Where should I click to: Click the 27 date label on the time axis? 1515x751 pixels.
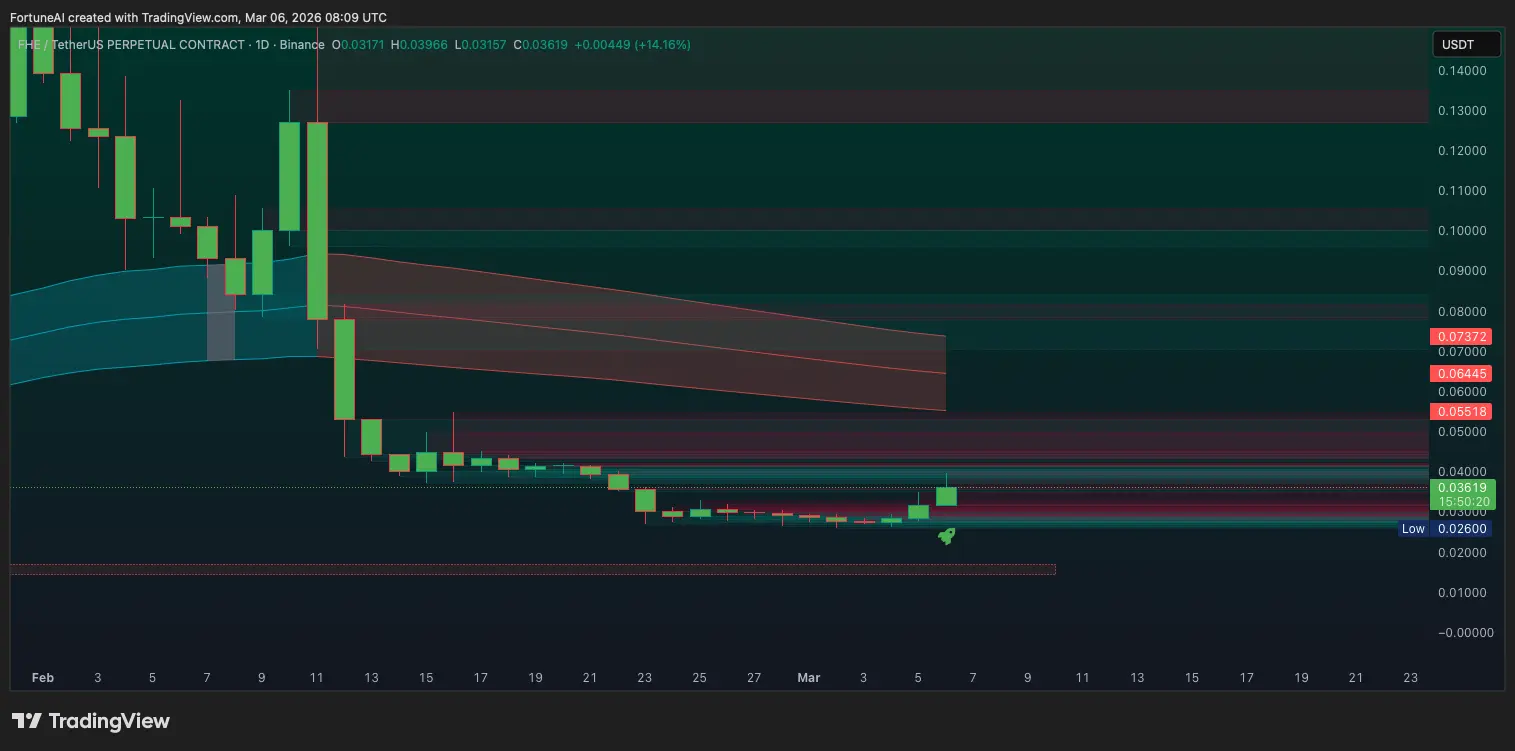point(754,677)
